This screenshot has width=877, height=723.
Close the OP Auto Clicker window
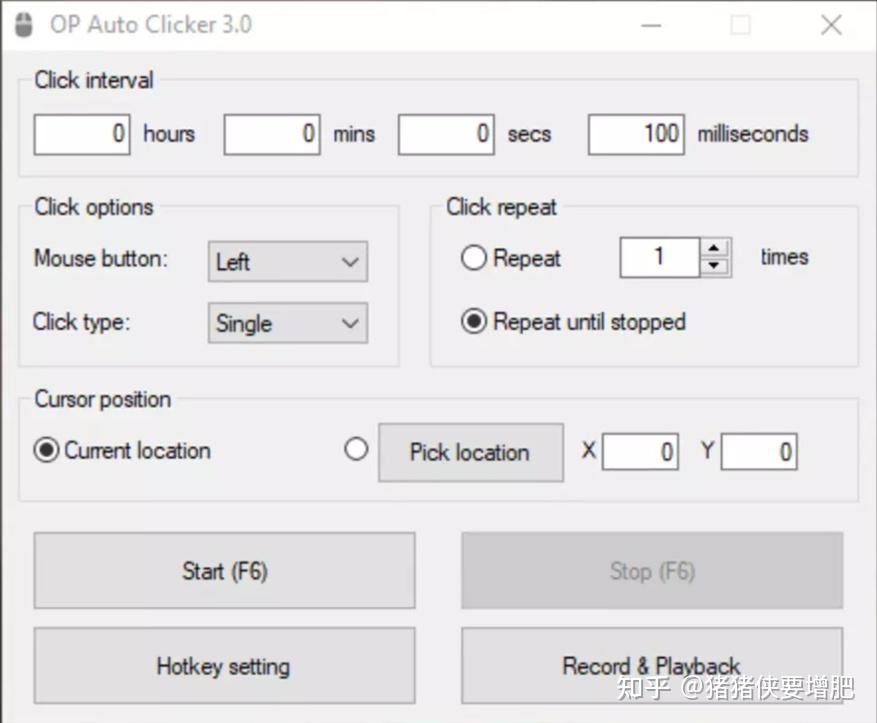tap(831, 25)
